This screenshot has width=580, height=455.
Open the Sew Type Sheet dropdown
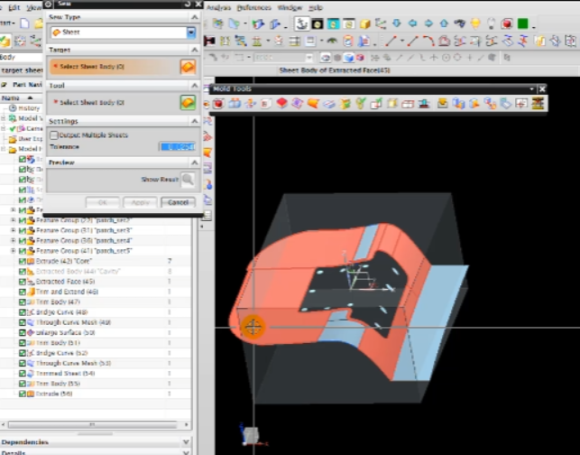tap(191, 33)
